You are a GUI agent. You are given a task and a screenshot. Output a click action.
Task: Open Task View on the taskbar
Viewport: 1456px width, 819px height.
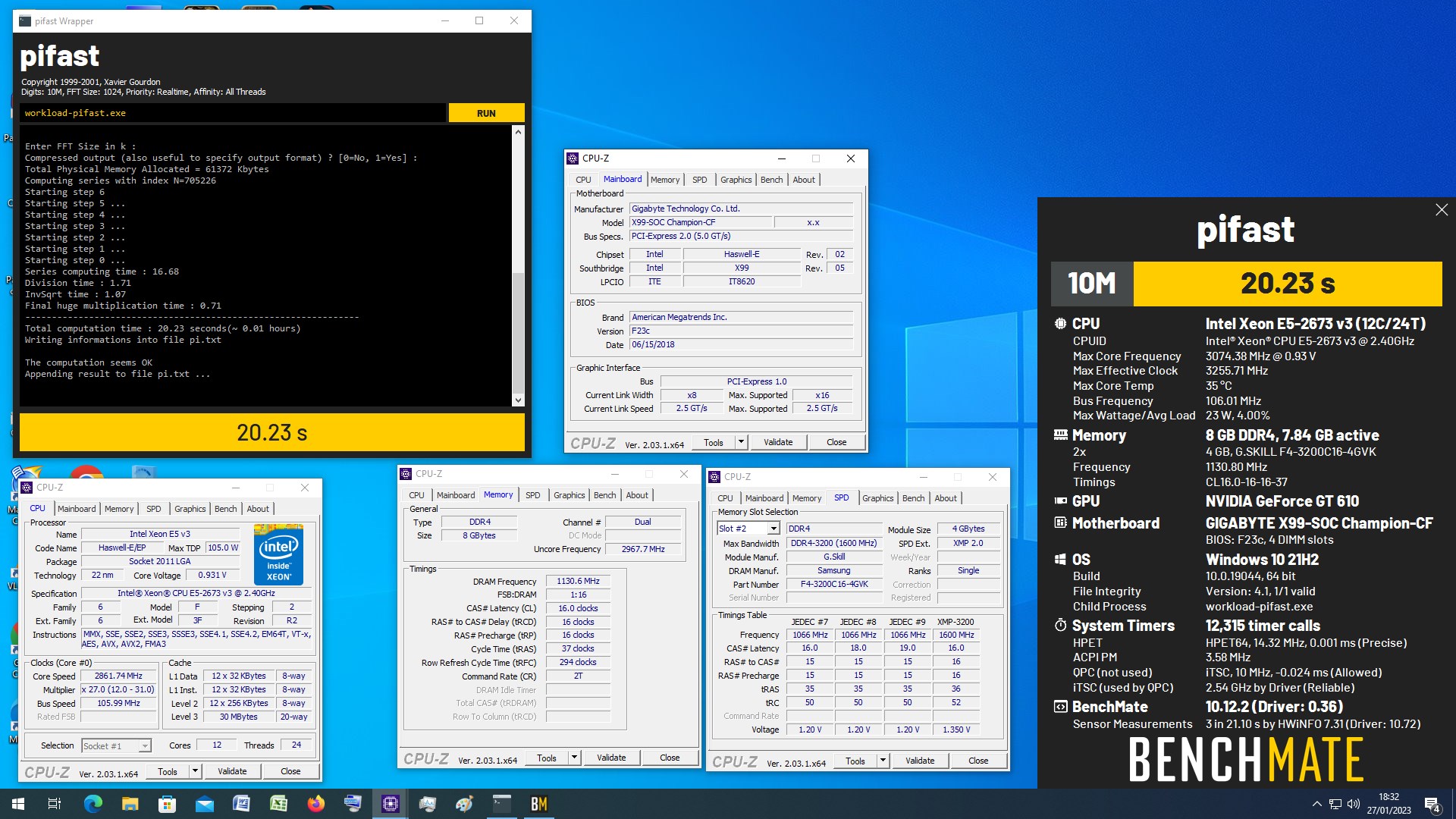55,804
